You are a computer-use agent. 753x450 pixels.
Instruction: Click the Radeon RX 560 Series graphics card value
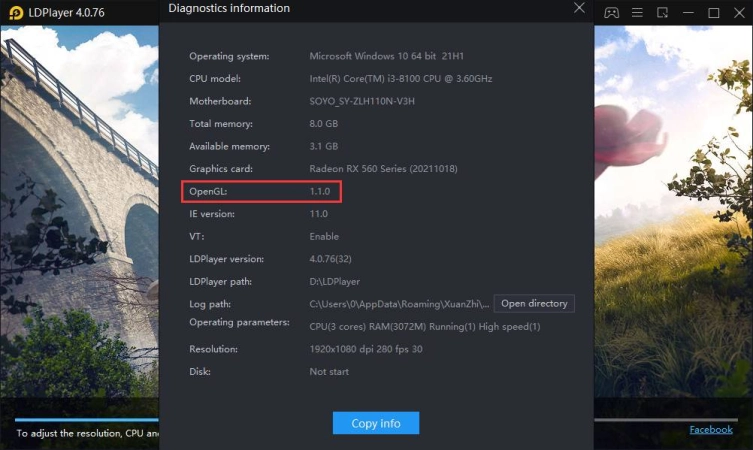(x=383, y=169)
